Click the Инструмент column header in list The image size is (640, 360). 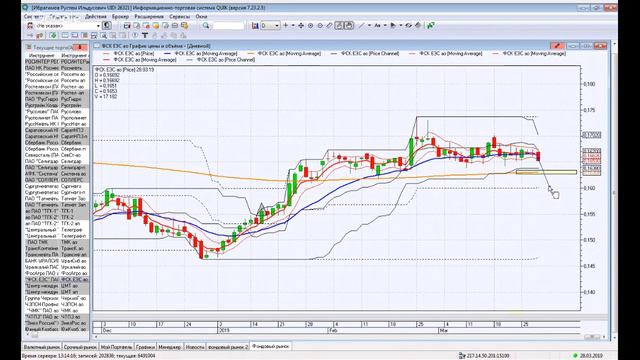pos(41,55)
